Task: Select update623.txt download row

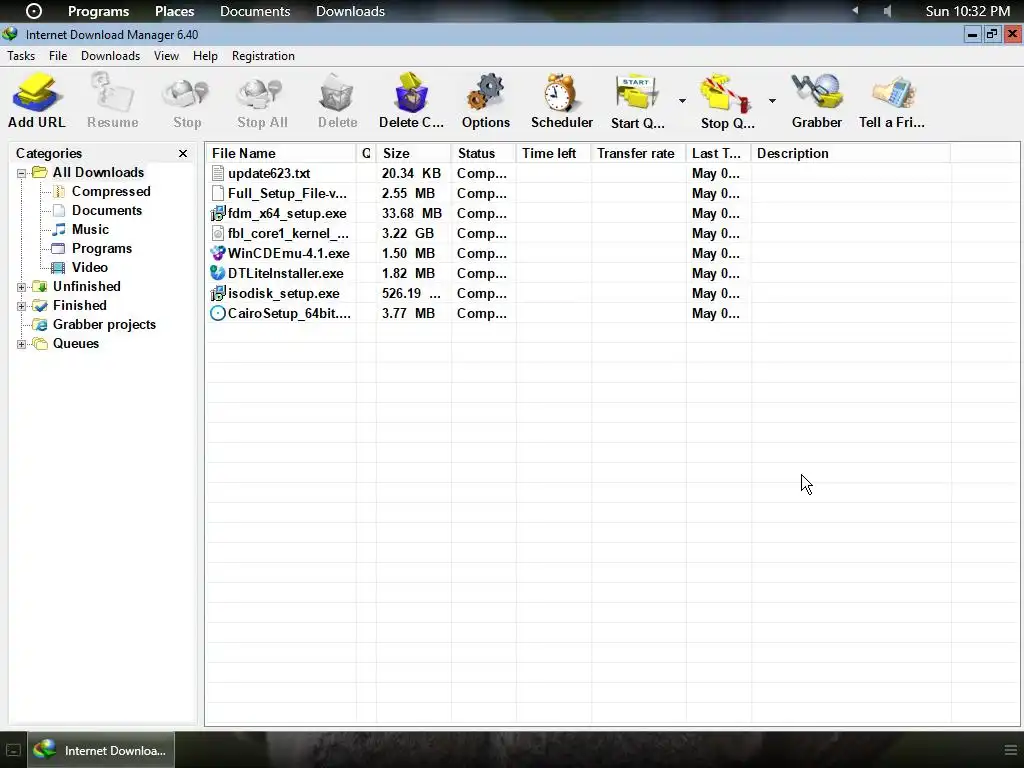Action: coord(611,174)
